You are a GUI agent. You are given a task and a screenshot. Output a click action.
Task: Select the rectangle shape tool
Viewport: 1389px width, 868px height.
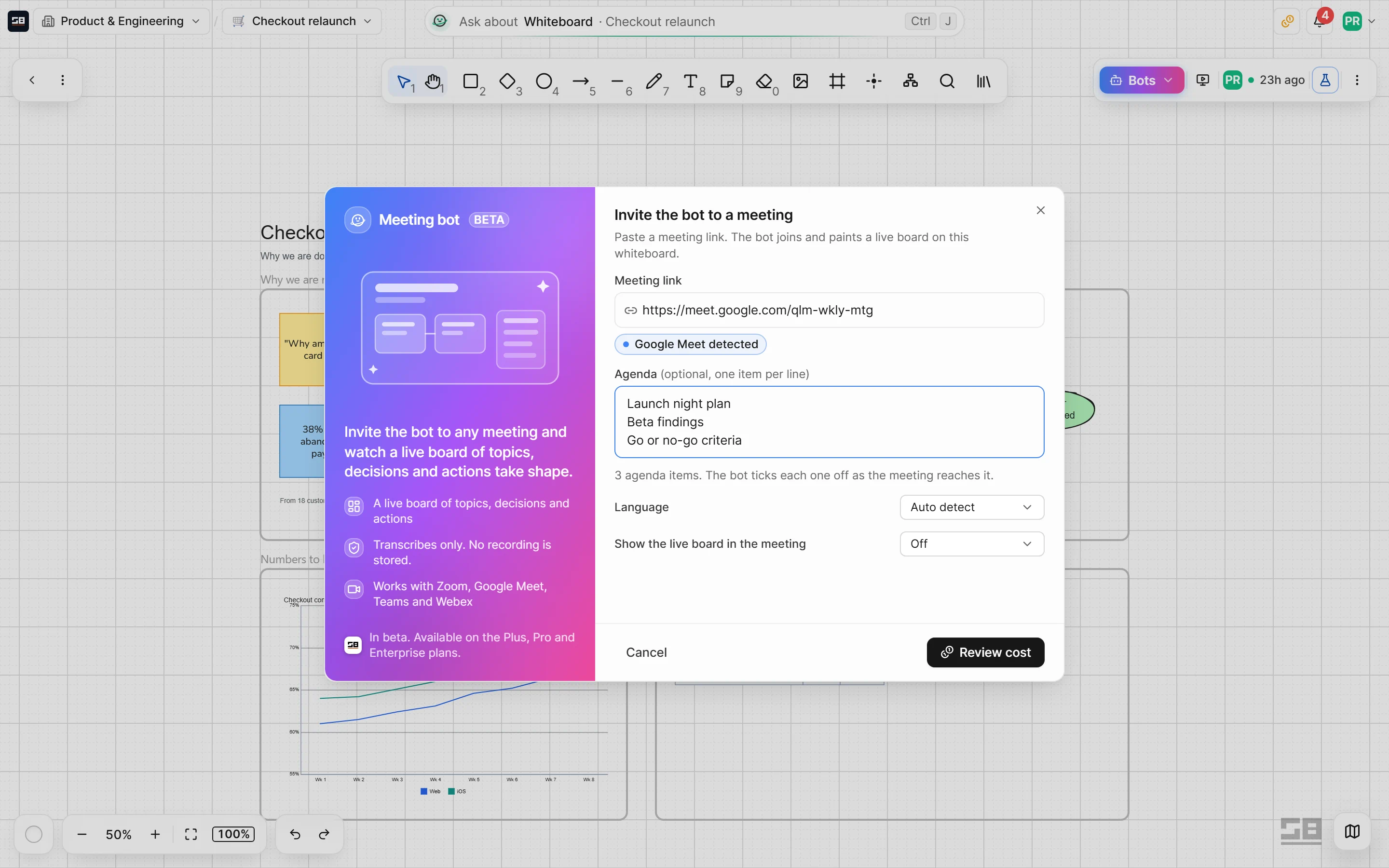point(471,81)
